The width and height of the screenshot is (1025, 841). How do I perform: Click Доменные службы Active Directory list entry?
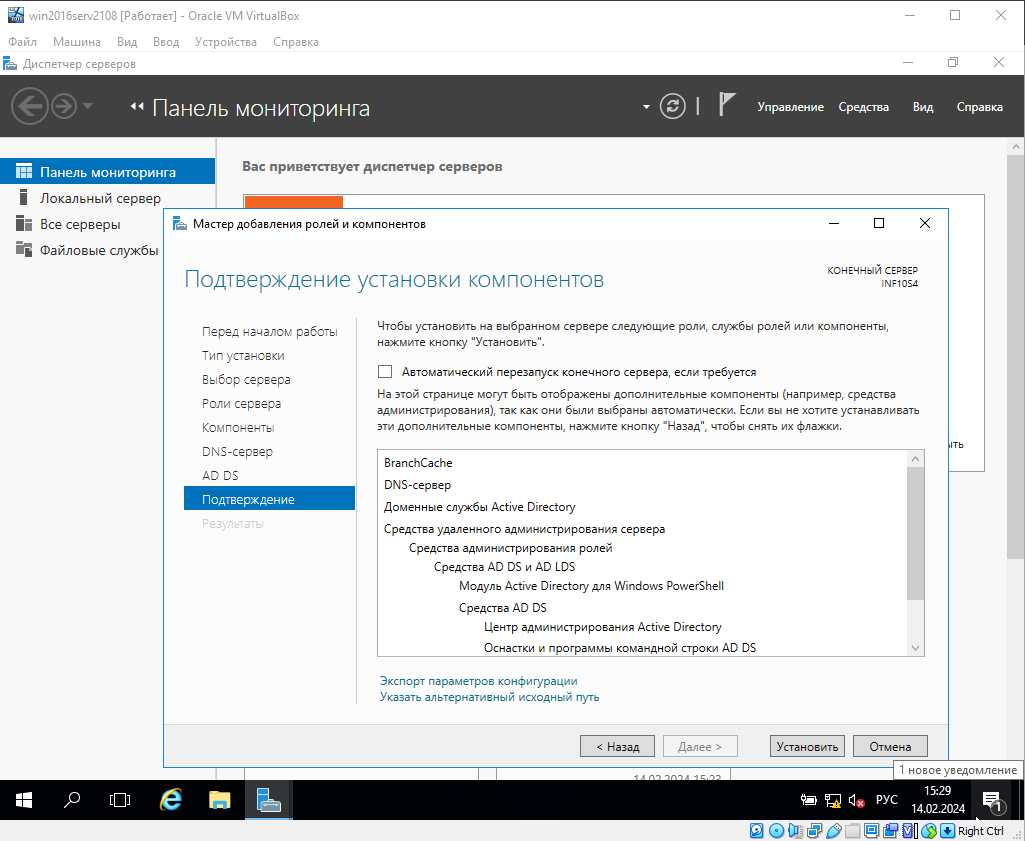point(479,507)
